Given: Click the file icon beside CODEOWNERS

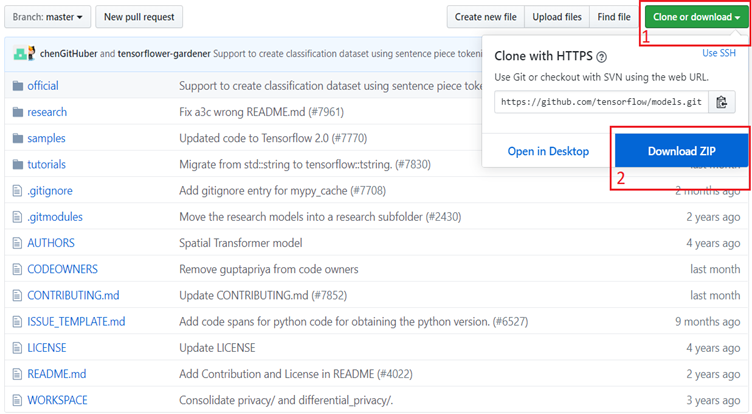Looking at the screenshot, I should (x=17, y=269).
